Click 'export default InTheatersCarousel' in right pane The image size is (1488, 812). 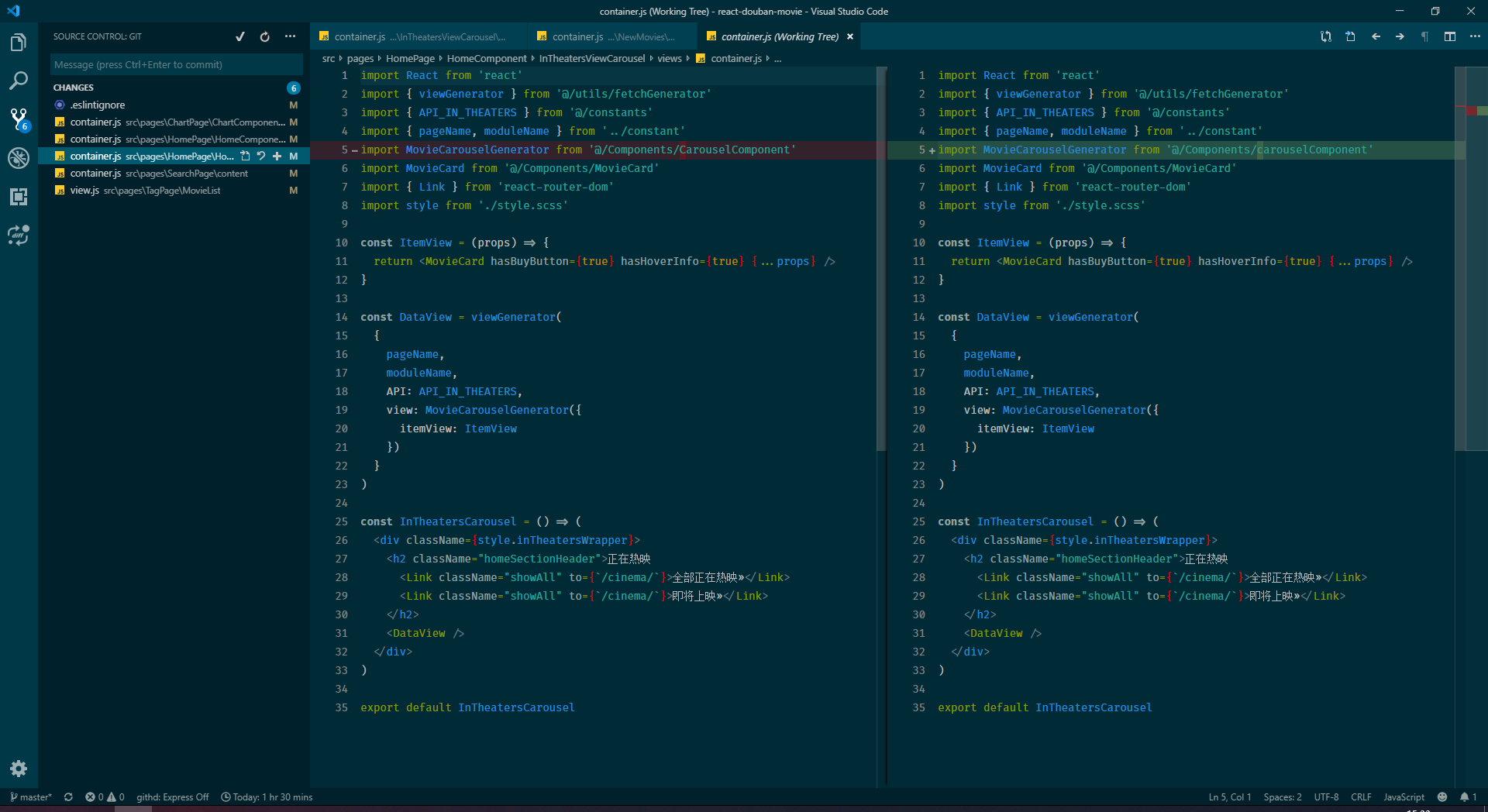[x=1045, y=707]
